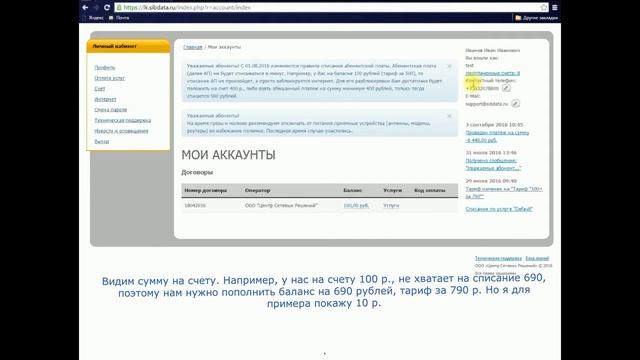This screenshot has width=640, height=360.
Task: Click the 100,00 руб. balance link
Action: (x=356, y=206)
